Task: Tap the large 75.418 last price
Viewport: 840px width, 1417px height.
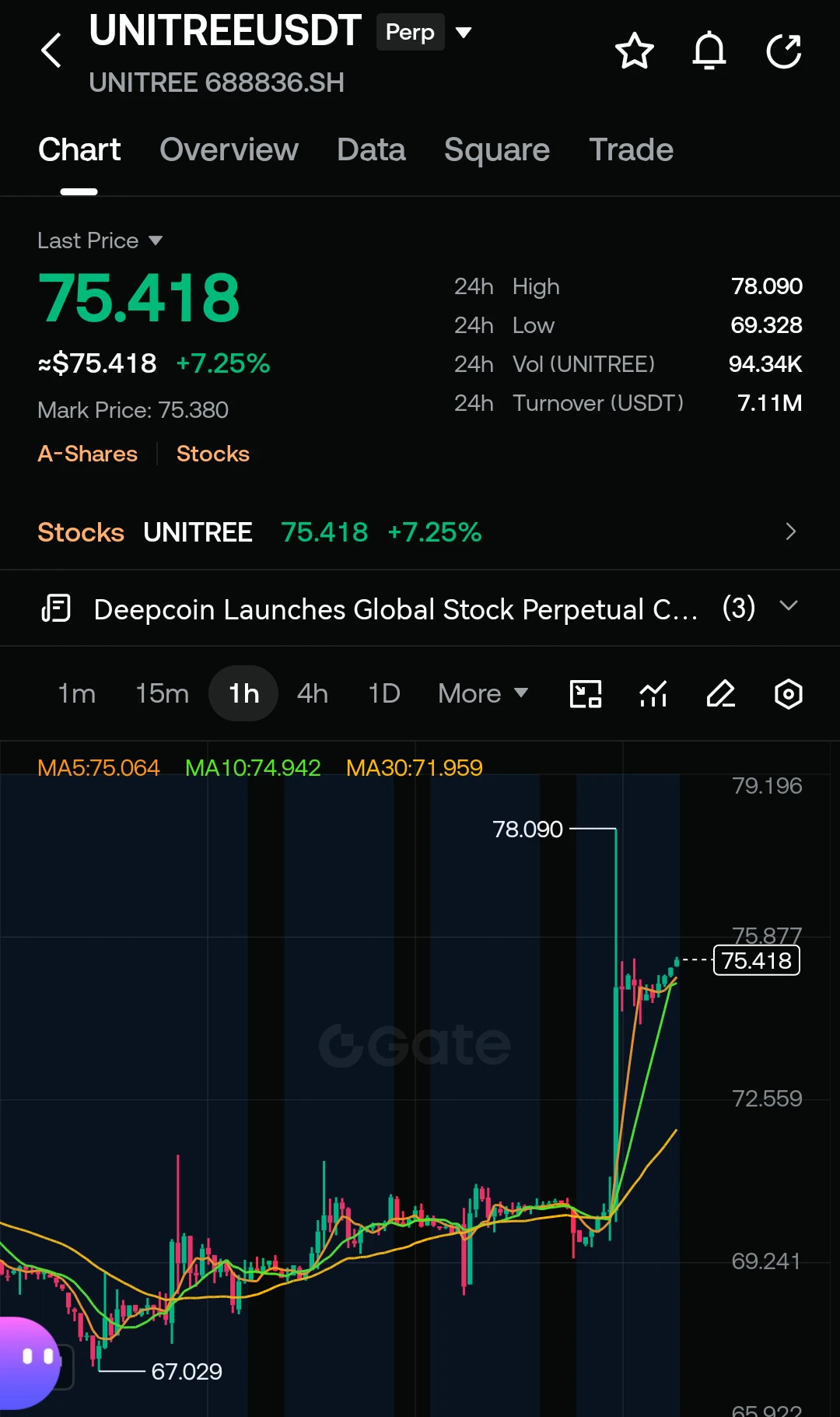Action: pos(139,298)
